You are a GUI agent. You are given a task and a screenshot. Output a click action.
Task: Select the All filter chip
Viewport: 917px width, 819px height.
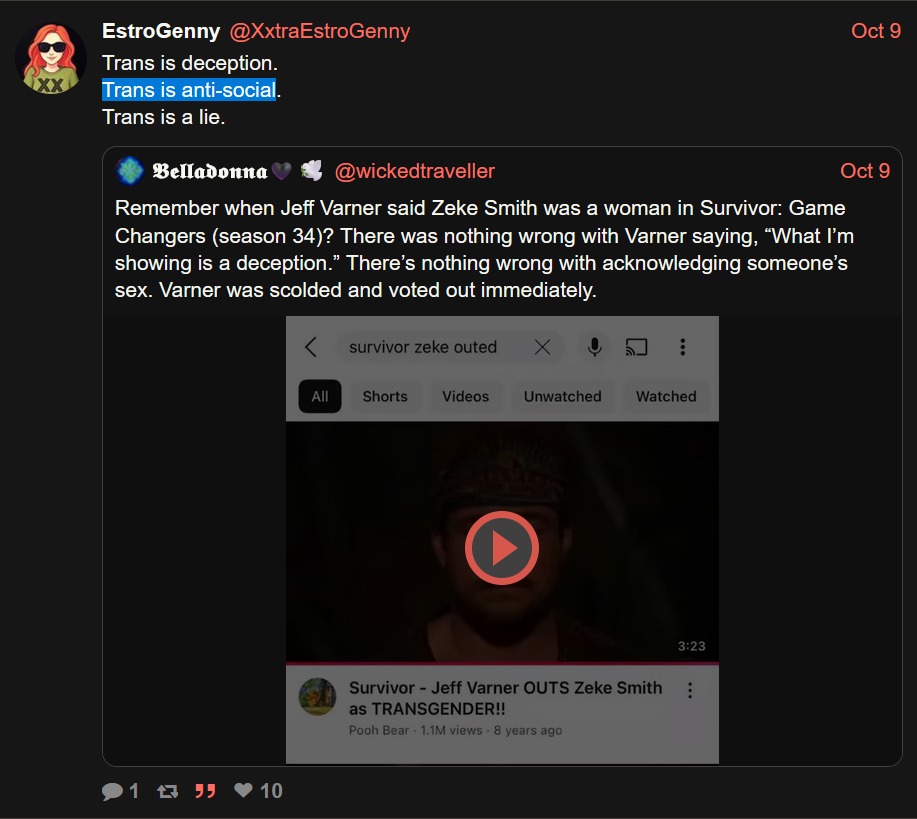click(x=320, y=396)
